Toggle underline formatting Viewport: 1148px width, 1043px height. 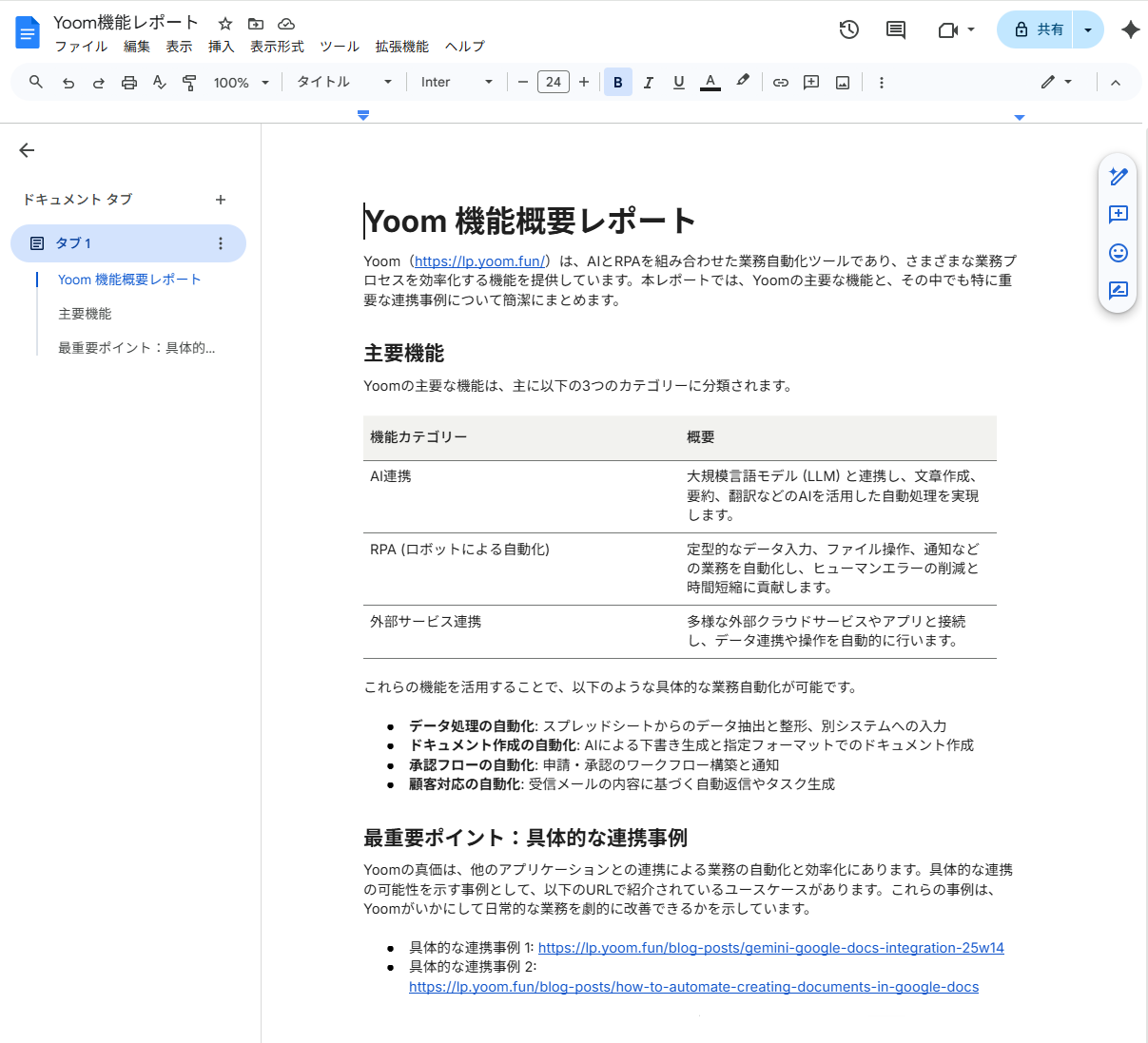click(x=679, y=83)
